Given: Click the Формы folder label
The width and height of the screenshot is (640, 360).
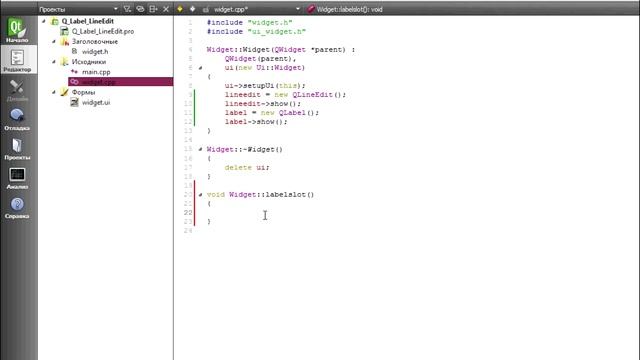Looking at the screenshot, I should point(83,92).
